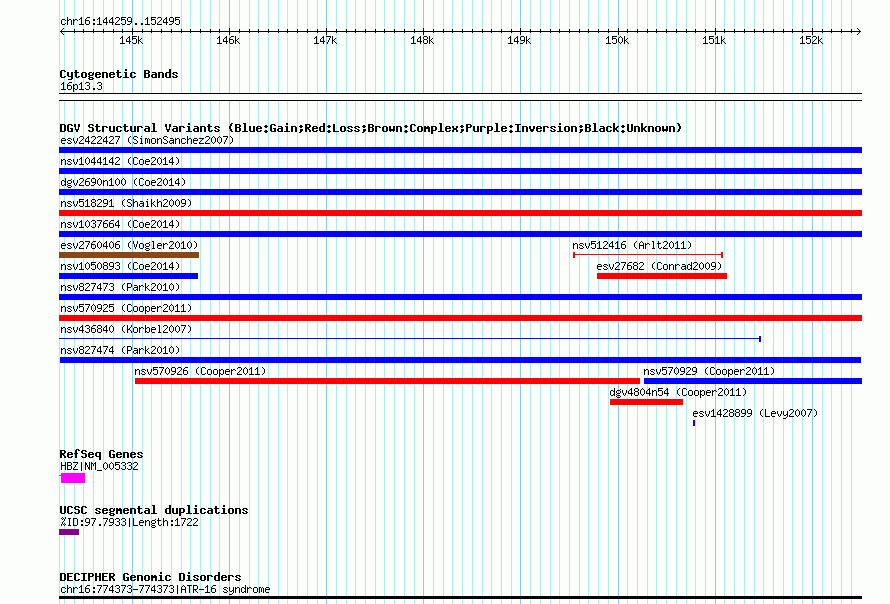890x604 pixels.
Task: Click the DGV Structural Variants track title
Action: [370, 128]
